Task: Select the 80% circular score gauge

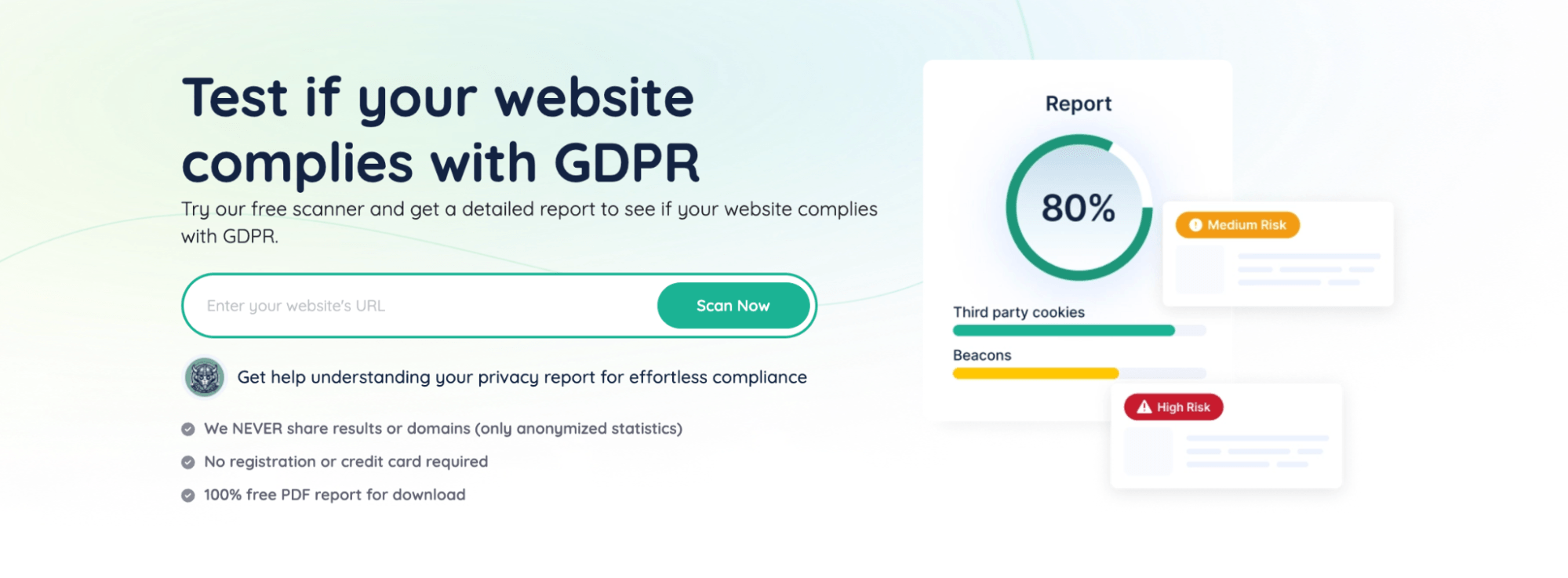Action: tap(1079, 208)
